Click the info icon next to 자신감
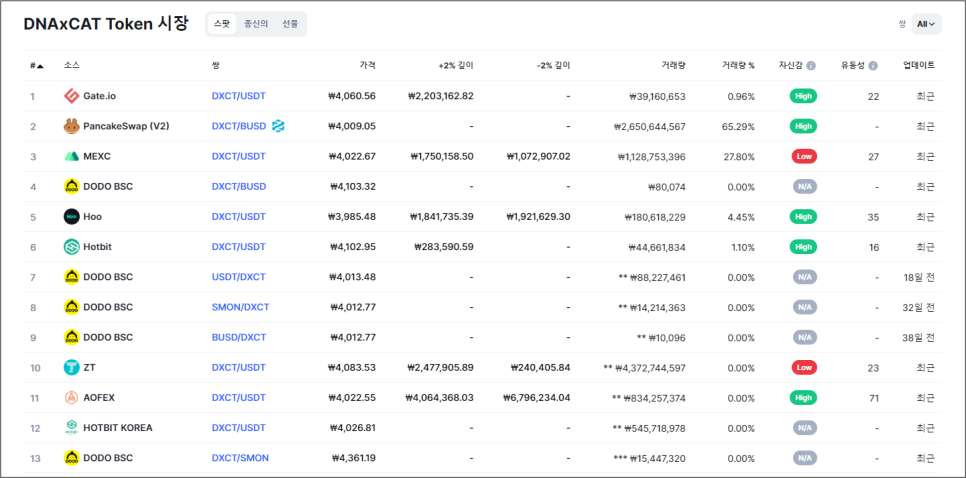966x478 pixels. pyautogui.click(x=811, y=66)
